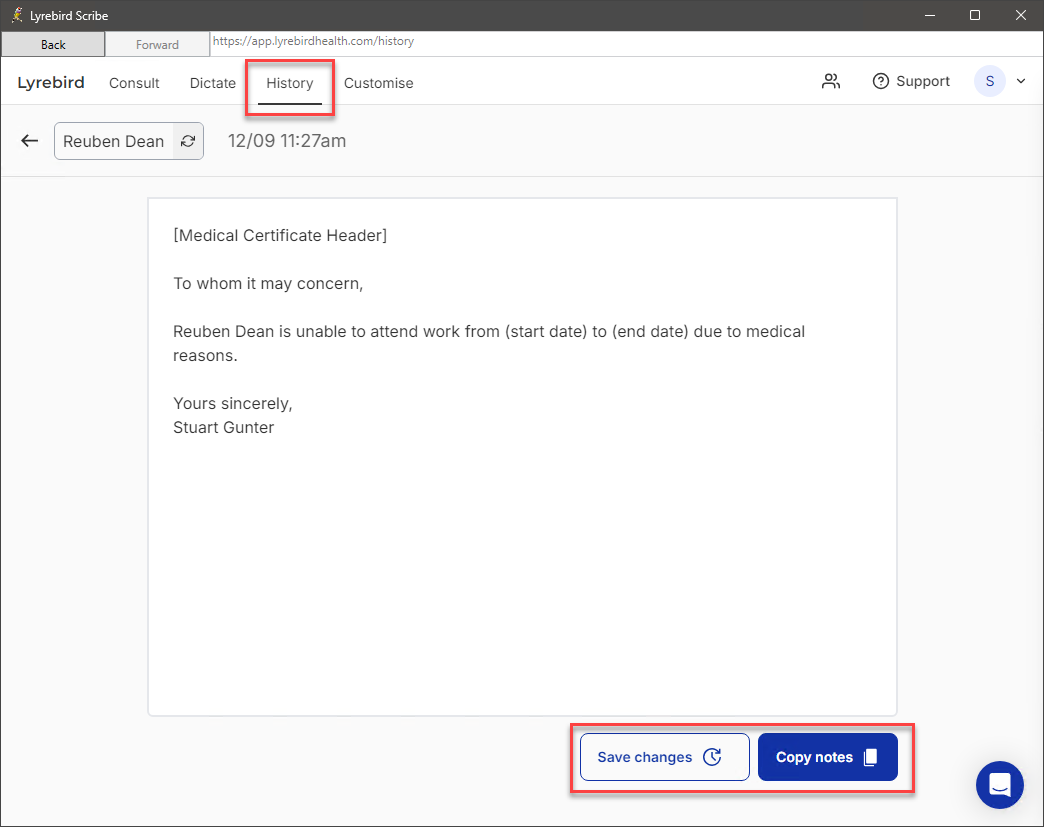
Task: Switch to the Dictate tab
Action: click(x=212, y=83)
